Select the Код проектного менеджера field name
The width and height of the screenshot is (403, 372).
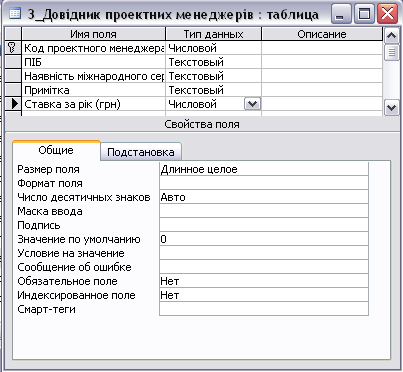(94, 48)
